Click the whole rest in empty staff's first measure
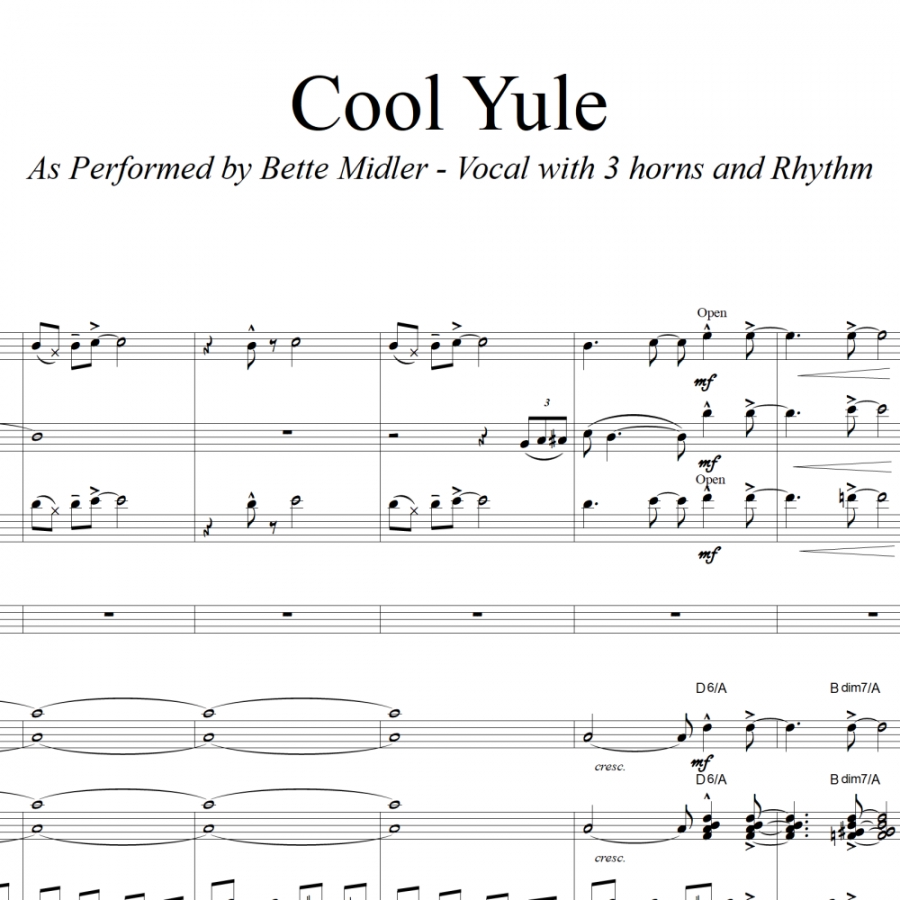Viewport: 900px width, 900px height. point(108,614)
